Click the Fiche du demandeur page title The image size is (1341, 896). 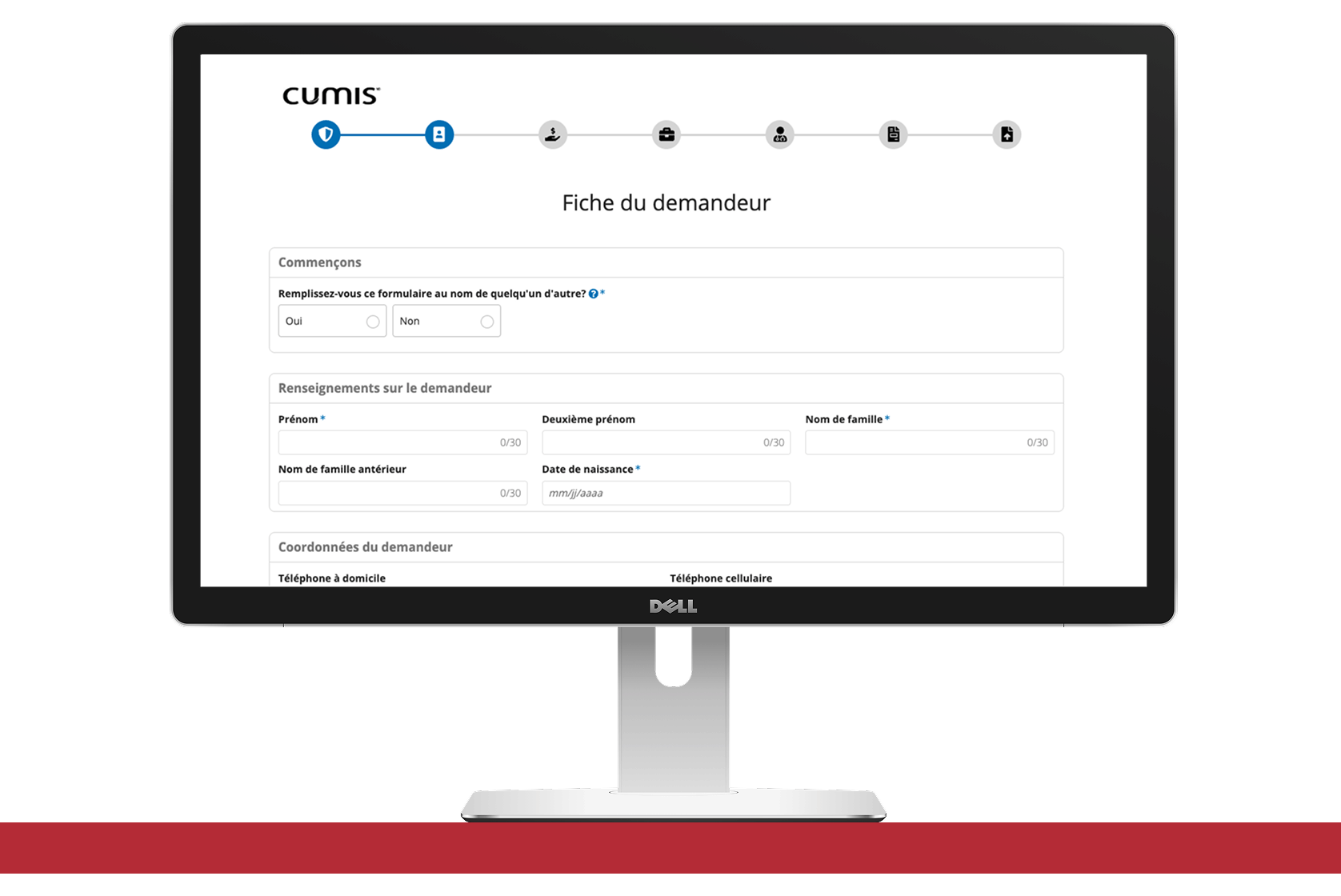pyautogui.click(x=666, y=203)
